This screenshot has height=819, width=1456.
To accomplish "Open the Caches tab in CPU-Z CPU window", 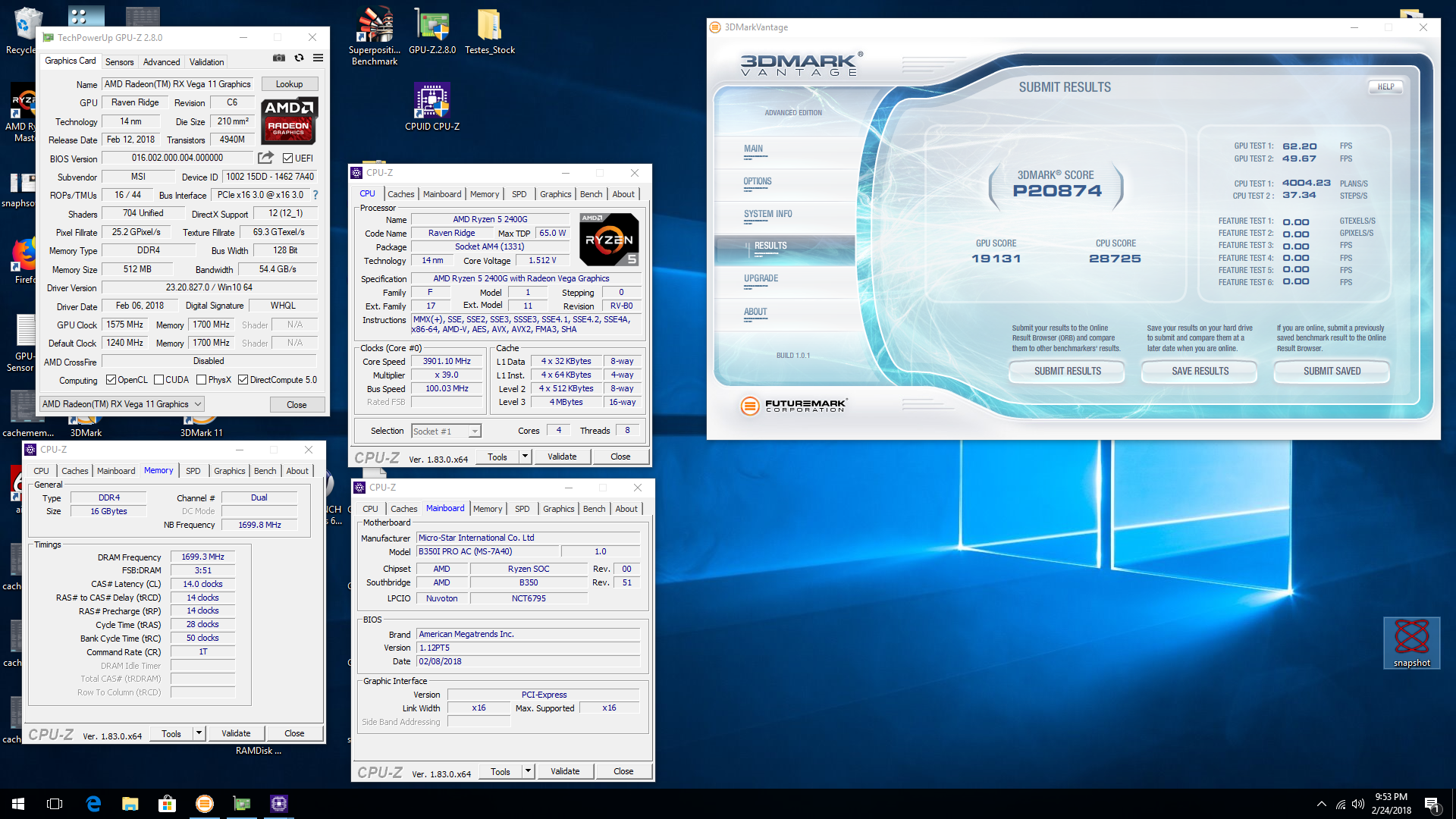I will point(400,194).
